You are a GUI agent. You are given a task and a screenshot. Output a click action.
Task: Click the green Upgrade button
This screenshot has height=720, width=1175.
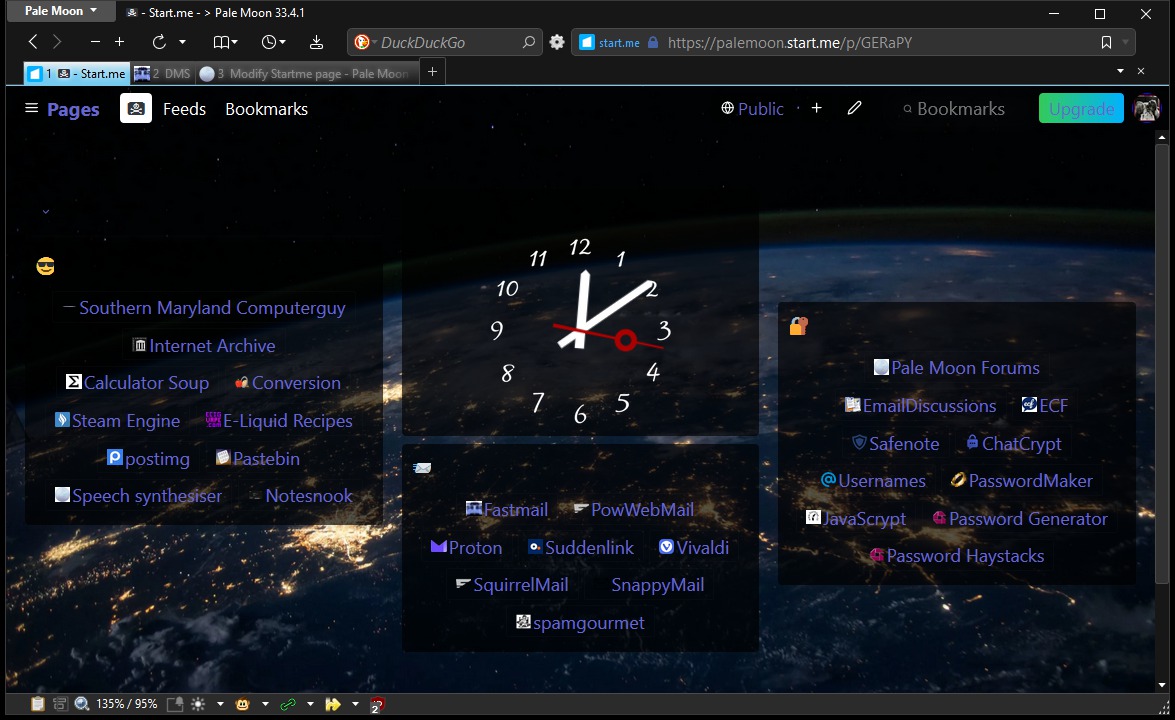point(1081,109)
